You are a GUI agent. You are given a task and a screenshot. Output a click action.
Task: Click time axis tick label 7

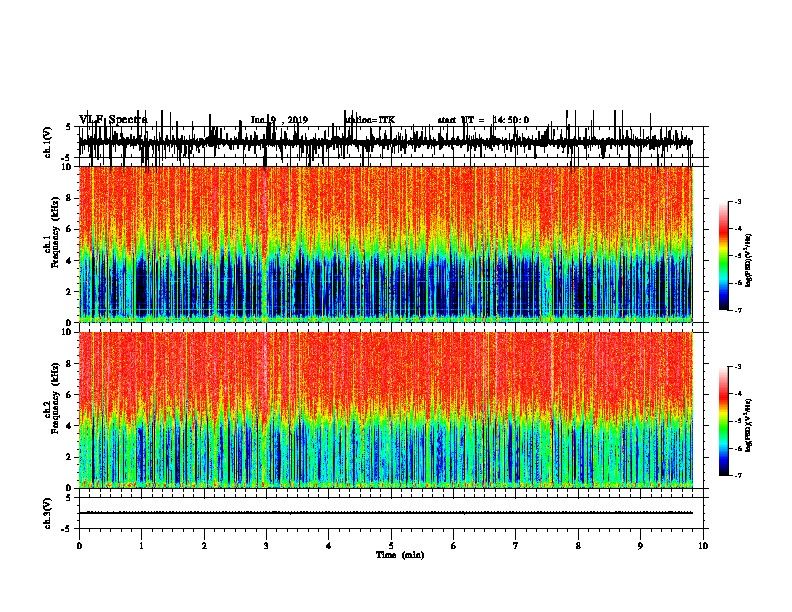point(516,546)
